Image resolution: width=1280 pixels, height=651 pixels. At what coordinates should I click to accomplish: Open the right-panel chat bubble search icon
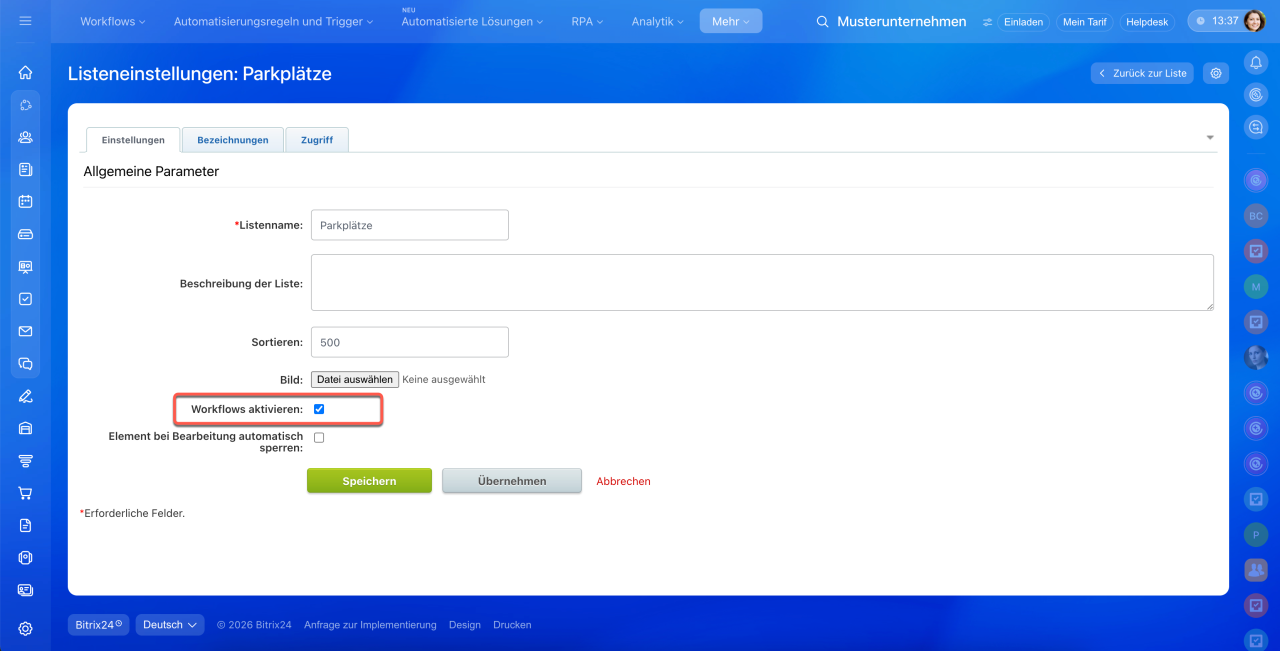click(x=1256, y=127)
